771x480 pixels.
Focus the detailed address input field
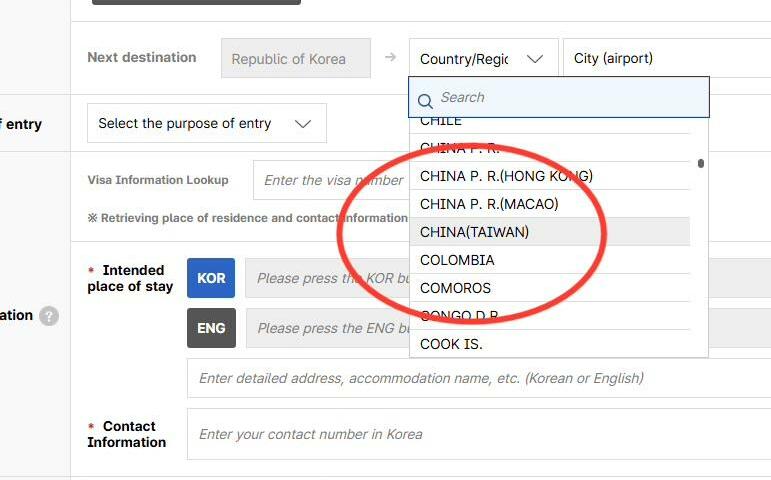(x=480, y=378)
